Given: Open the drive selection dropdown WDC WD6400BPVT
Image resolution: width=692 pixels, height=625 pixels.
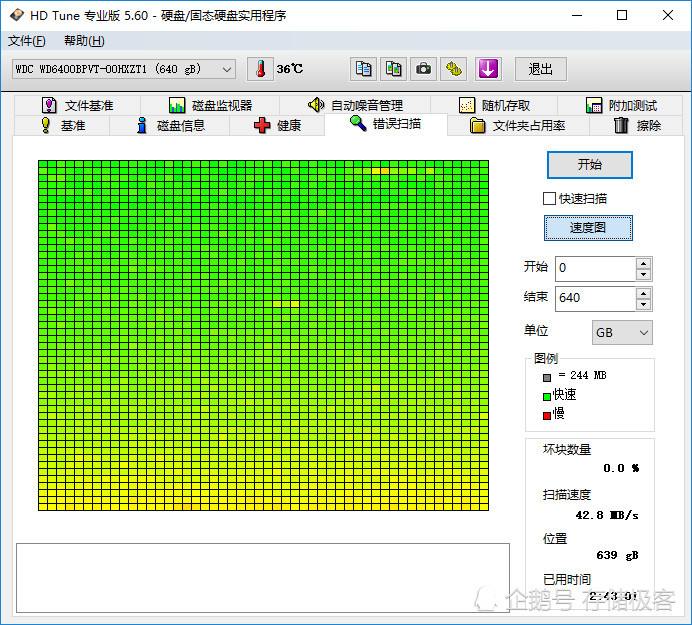Looking at the screenshot, I should pyautogui.click(x=124, y=69).
